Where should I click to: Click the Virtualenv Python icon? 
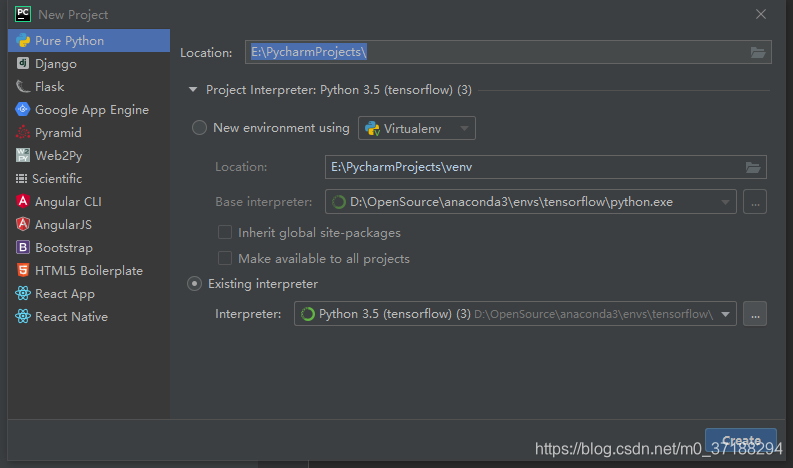(x=372, y=129)
